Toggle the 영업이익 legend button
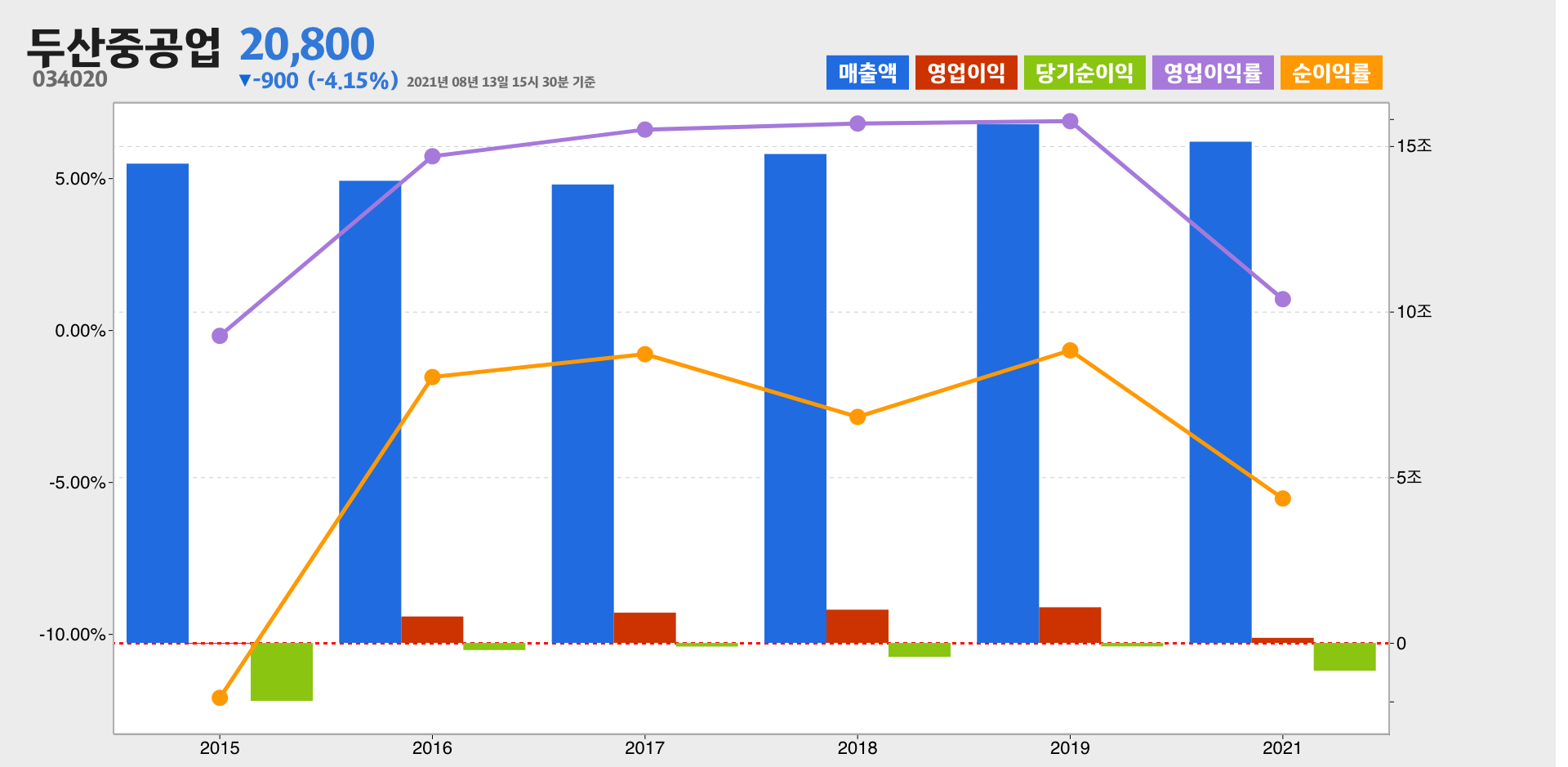The width and height of the screenshot is (1568, 767). [x=966, y=73]
